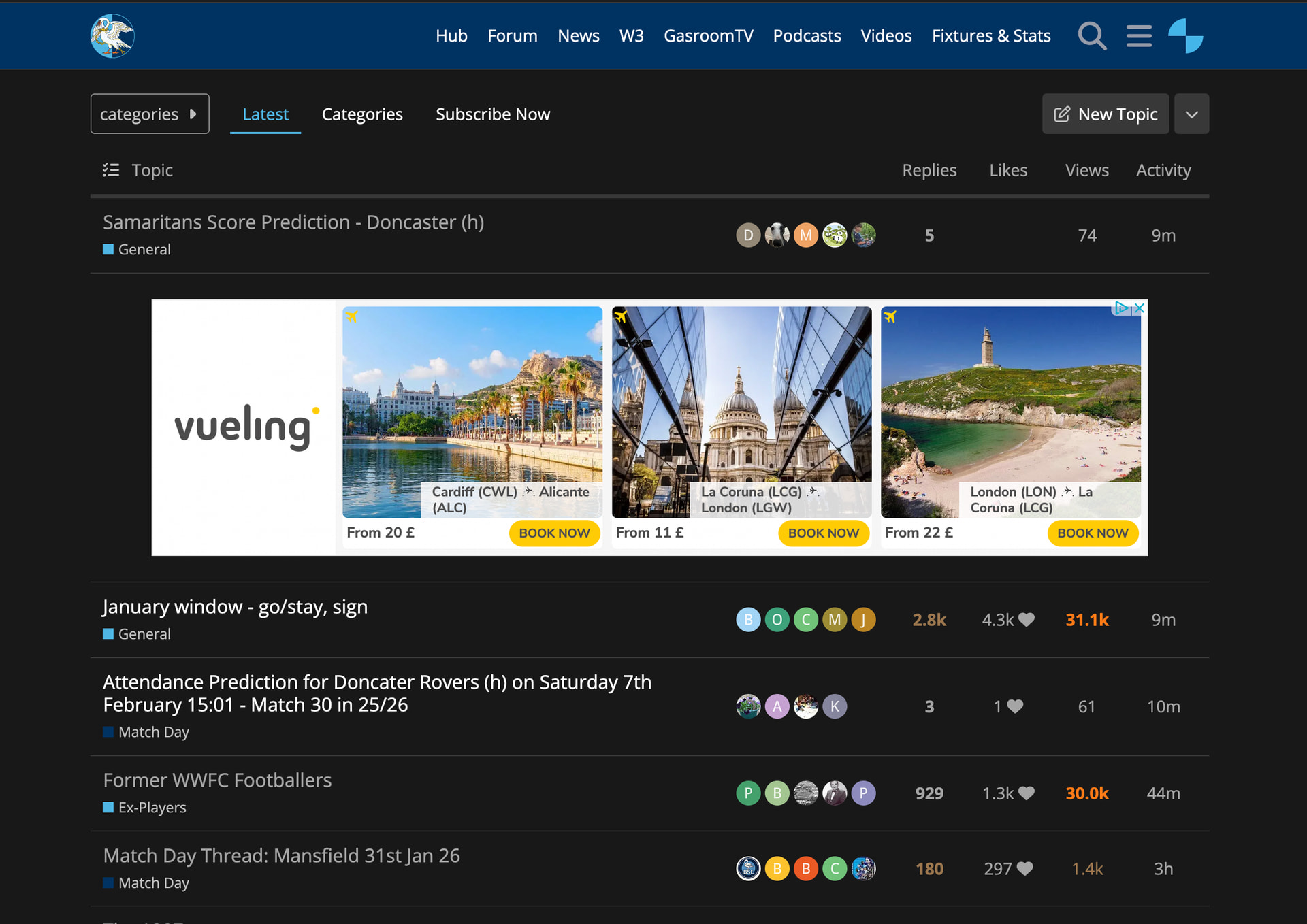This screenshot has height=924, width=1307.
Task: Click the heart next to 4.3k likes
Action: click(1027, 620)
